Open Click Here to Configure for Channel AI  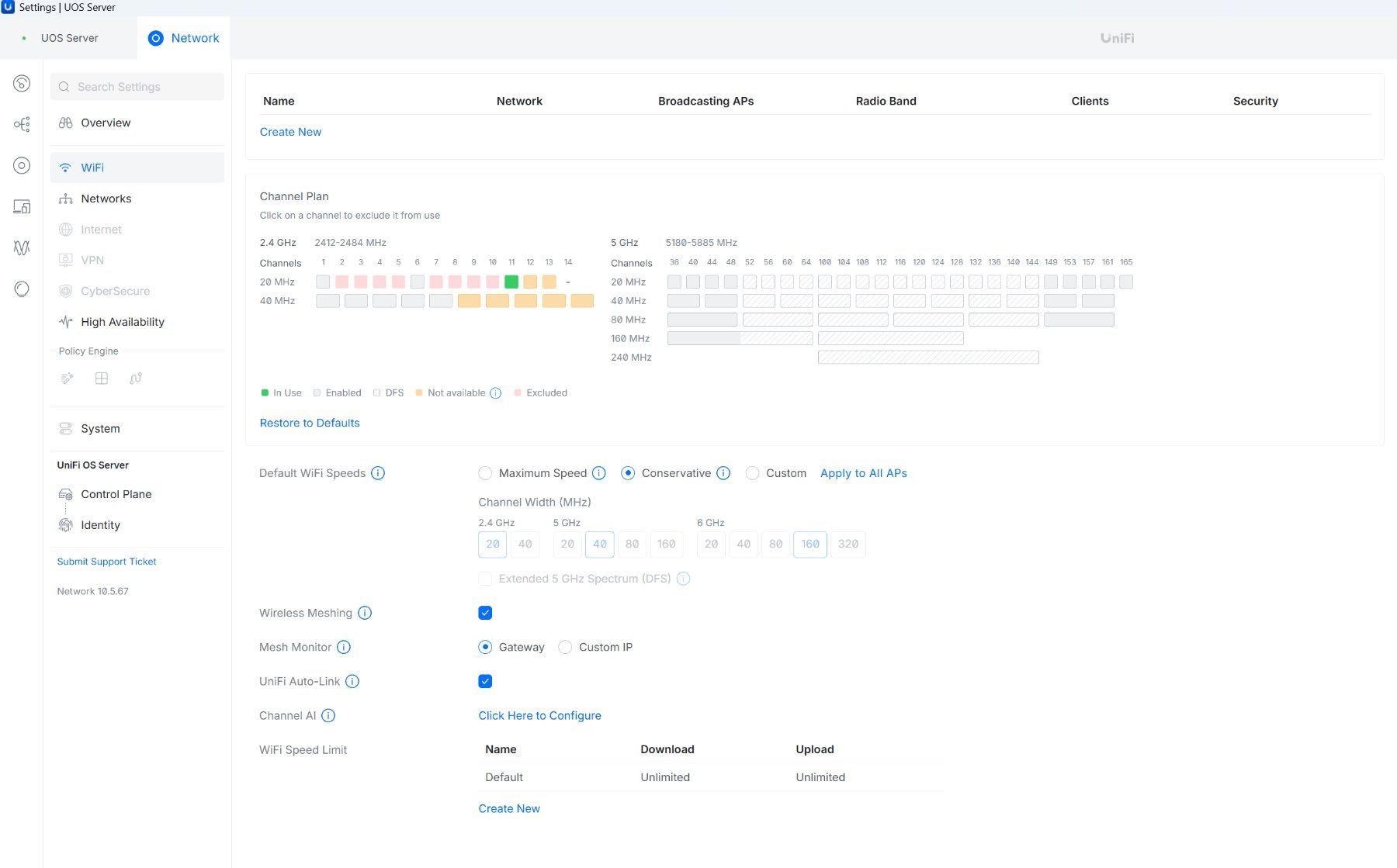coord(540,715)
